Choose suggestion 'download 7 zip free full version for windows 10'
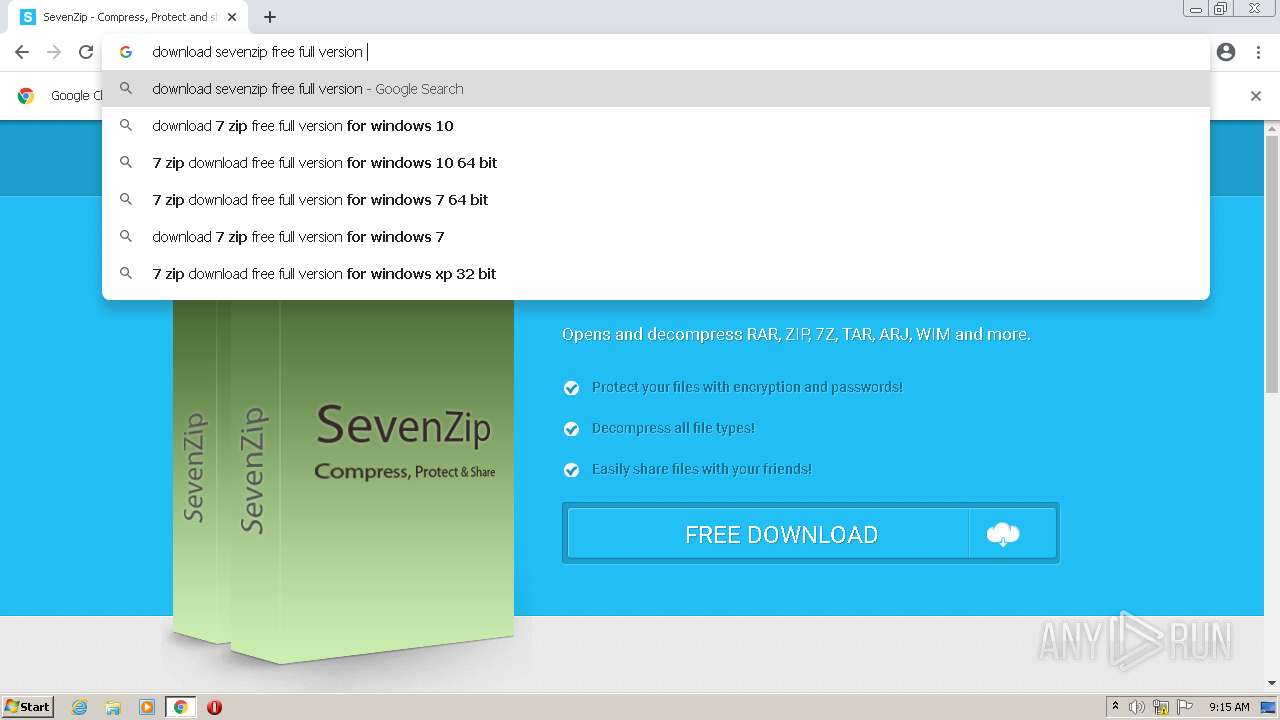 pyautogui.click(x=656, y=126)
